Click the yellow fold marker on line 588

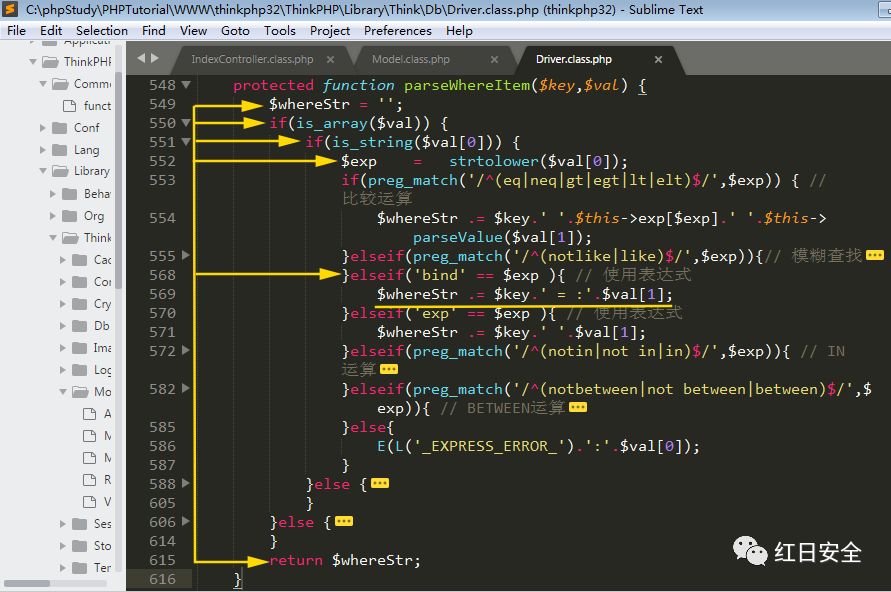pos(380,483)
